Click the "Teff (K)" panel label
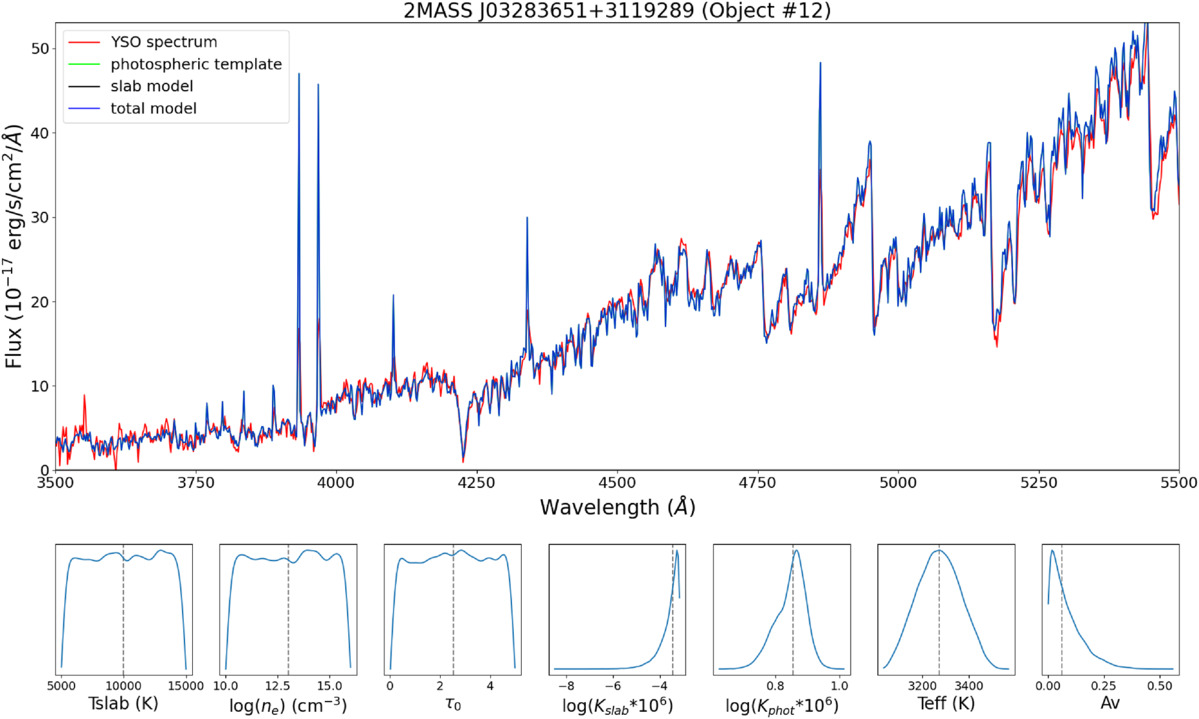1199x719 pixels. coord(946,704)
